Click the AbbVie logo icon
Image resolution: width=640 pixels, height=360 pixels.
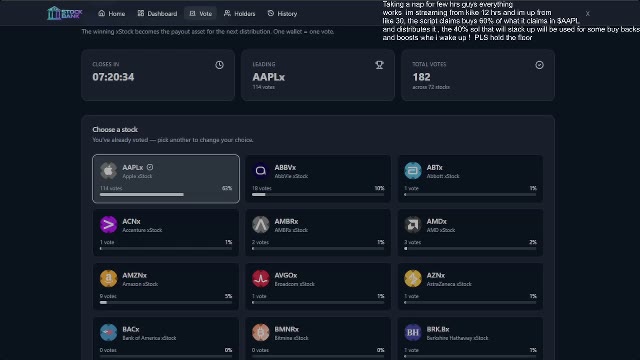click(x=260, y=171)
